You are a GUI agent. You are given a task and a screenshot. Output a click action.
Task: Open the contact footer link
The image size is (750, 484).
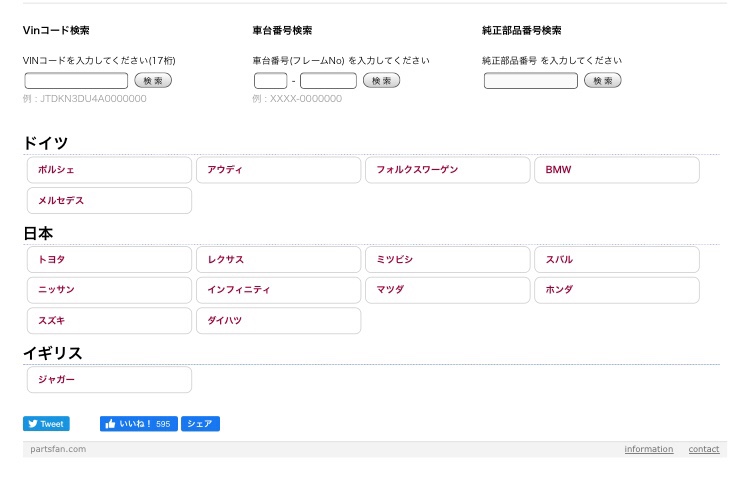point(704,449)
